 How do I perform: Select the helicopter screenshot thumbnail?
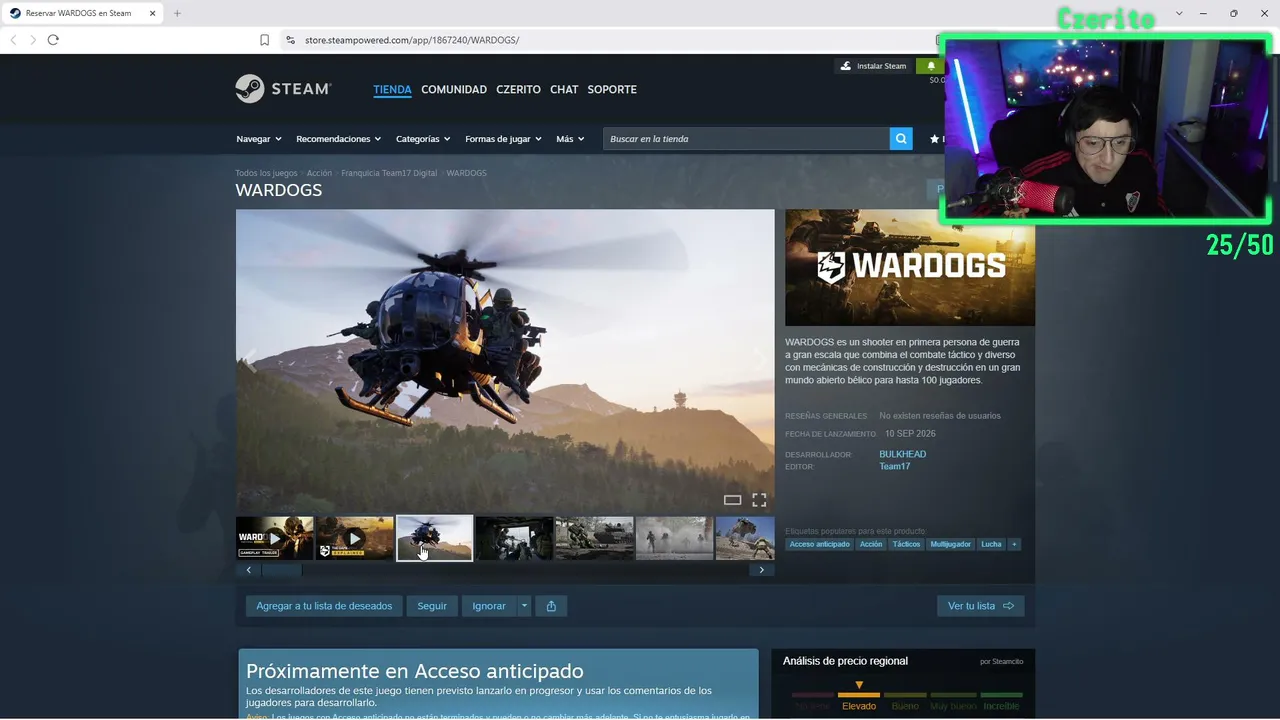(x=435, y=538)
